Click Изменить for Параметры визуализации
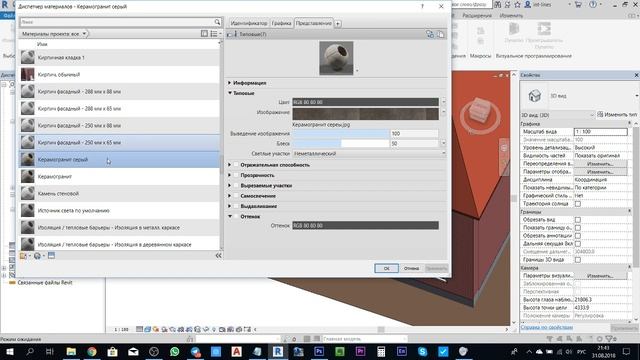This screenshot has width=640, height=360. pyautogui.click(x=600, y=276)
